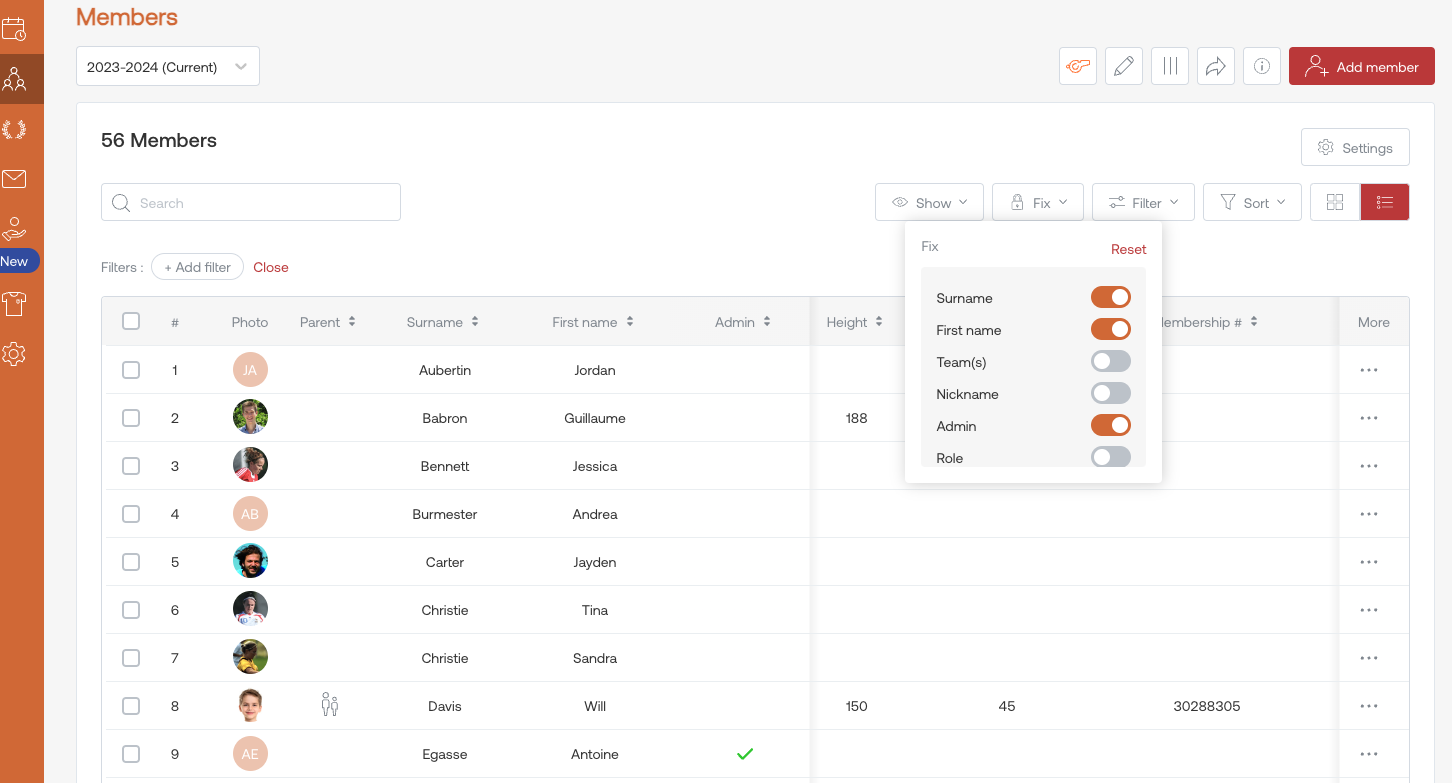Toggle off First name fix switch
Image resolution: width=1452 pixels, height=783 pixels.
tap(1111, 329)
